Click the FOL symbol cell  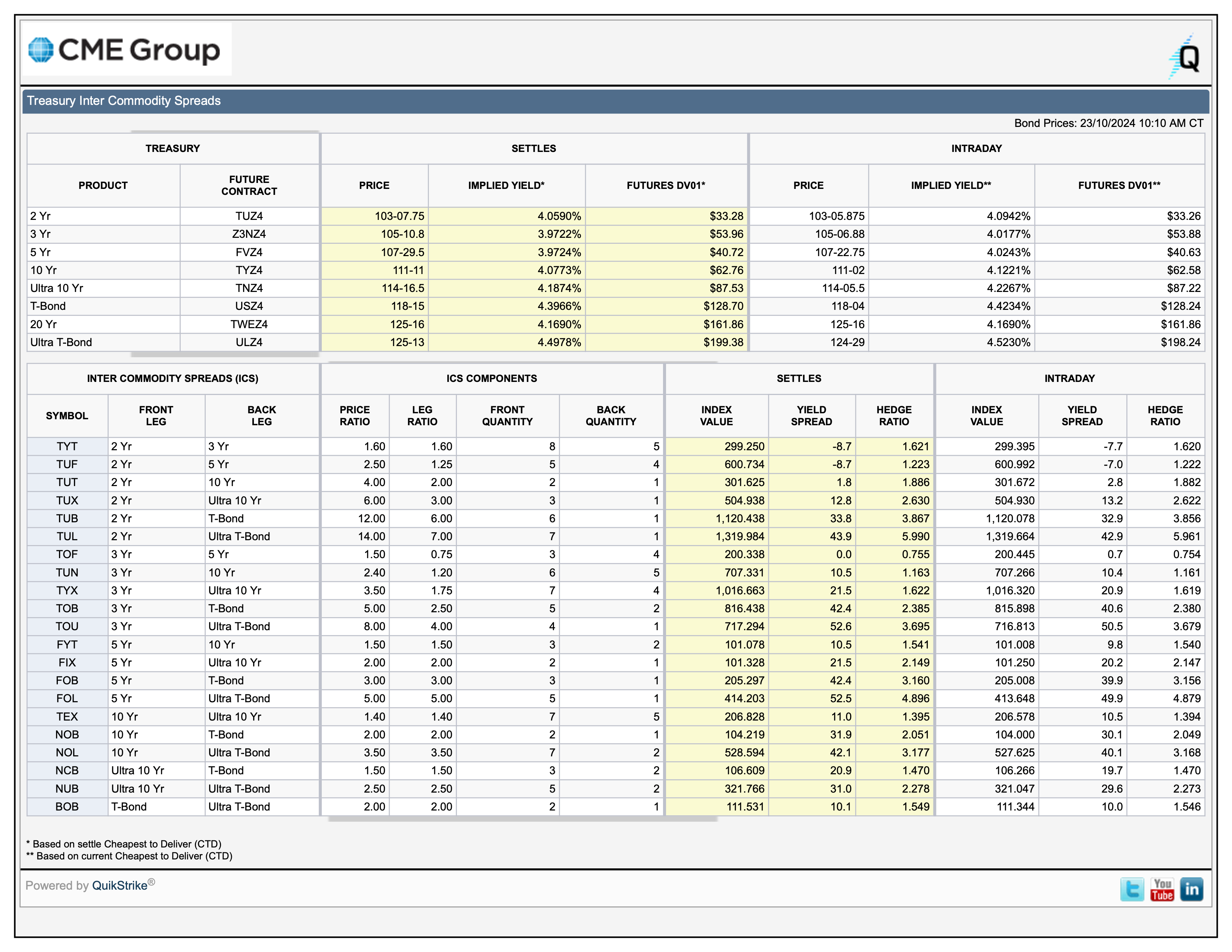[x=66, y=698]
